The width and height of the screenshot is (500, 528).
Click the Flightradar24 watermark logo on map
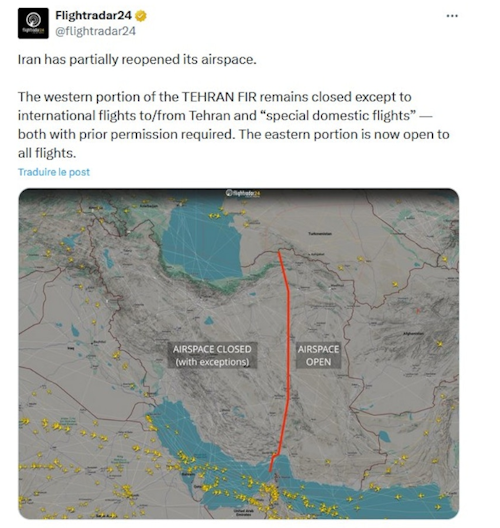coord(243,193)
